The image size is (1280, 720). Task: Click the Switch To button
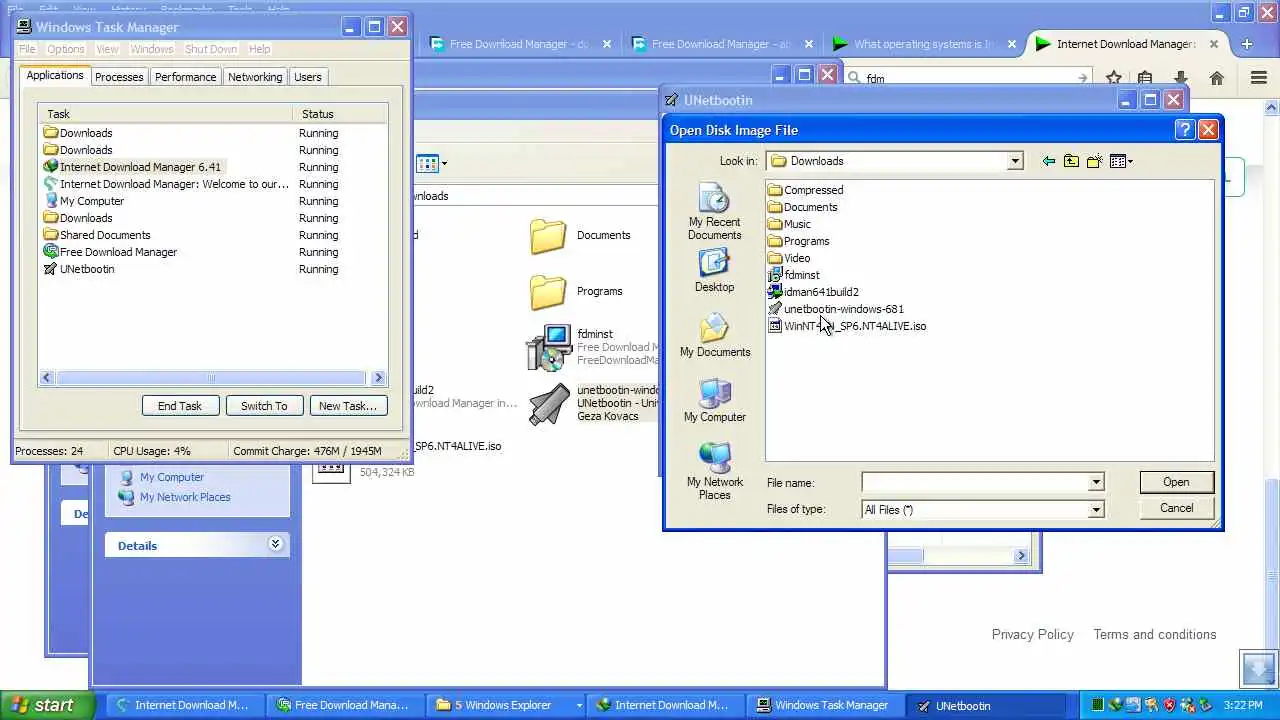coord(264,406)
